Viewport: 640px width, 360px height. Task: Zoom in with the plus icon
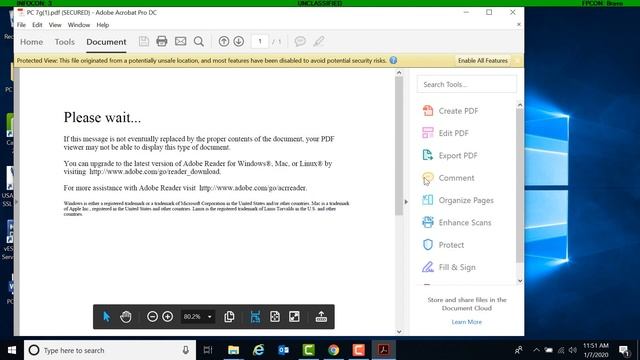tap(167, 316)
